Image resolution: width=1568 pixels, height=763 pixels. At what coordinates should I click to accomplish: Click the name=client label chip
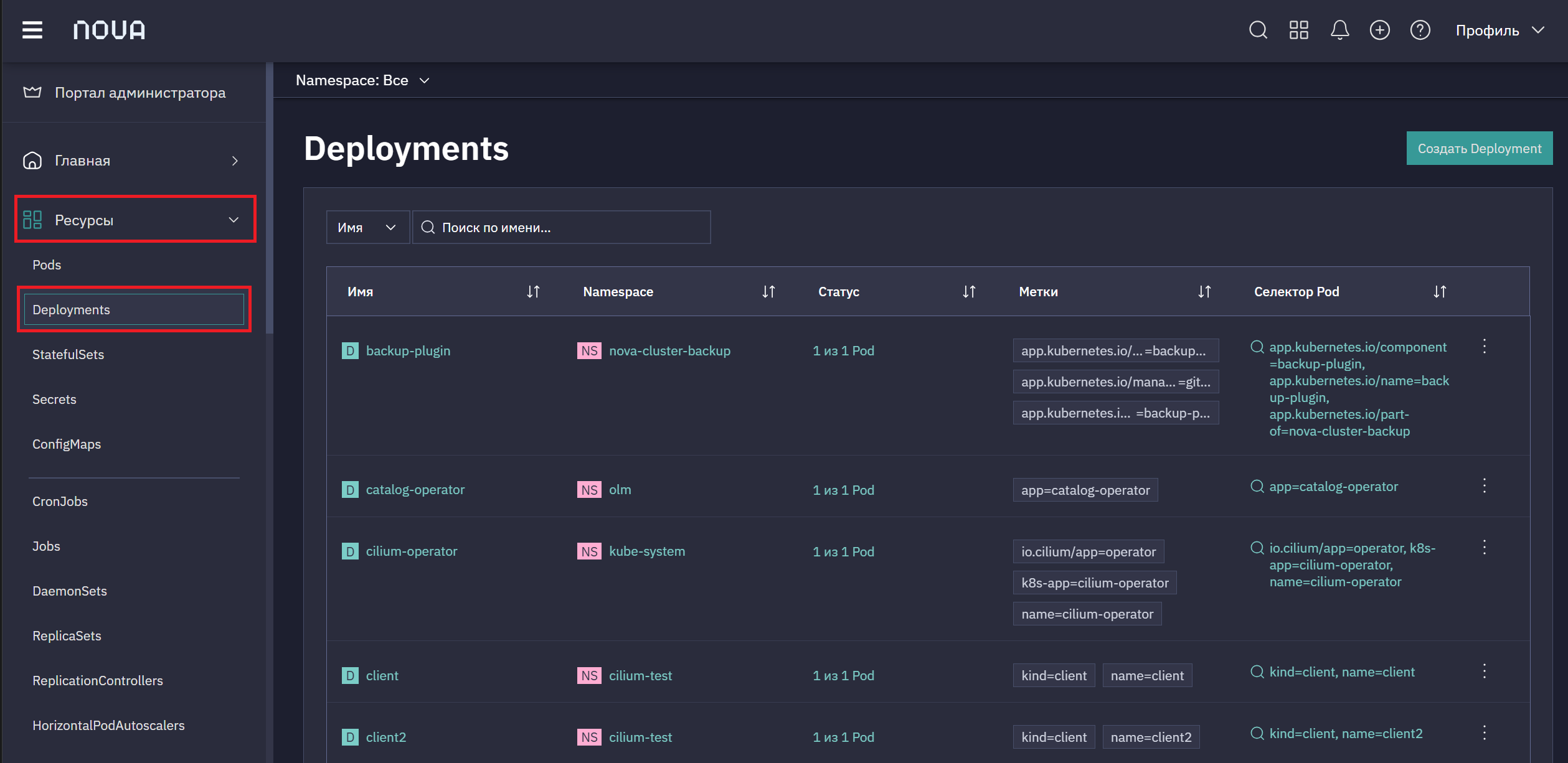1147,675
